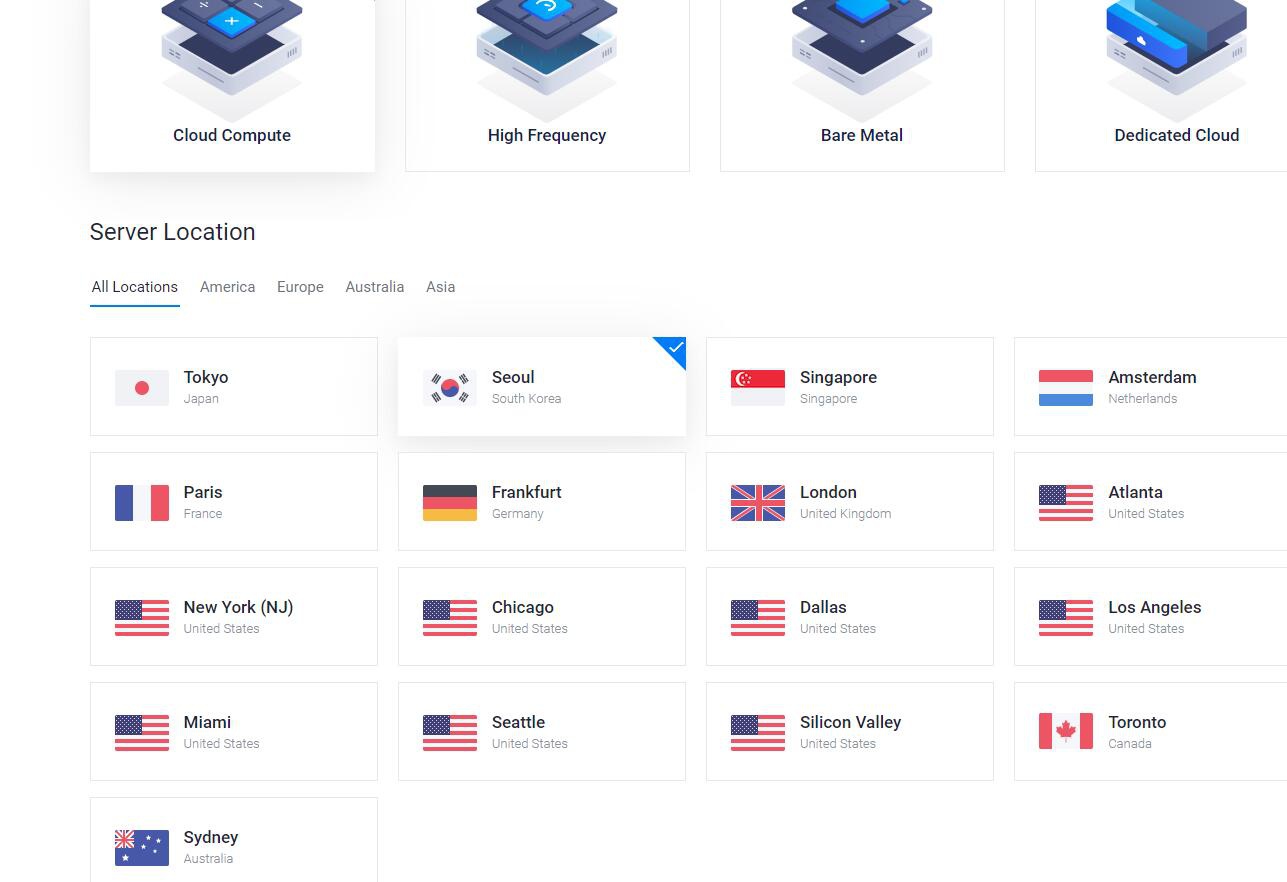Choose the New York (NJ) location
This screenshot has width=1287, height=882.
[x=233, y=617]
